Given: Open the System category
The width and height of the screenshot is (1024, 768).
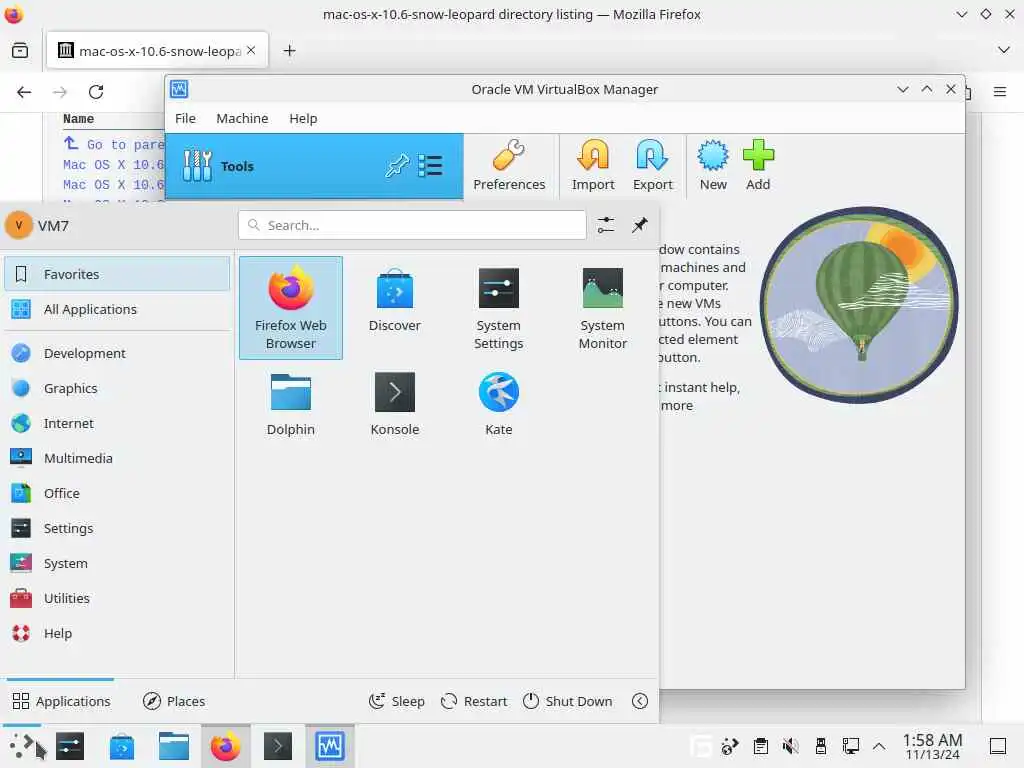Looking at the screenshot, I should (118, 563).
